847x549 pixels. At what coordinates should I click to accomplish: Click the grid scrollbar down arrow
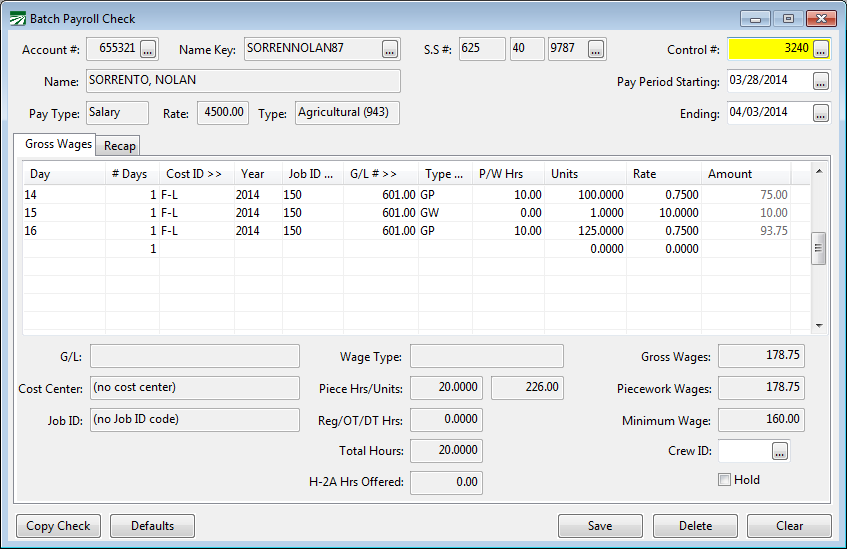click(819, 325)
